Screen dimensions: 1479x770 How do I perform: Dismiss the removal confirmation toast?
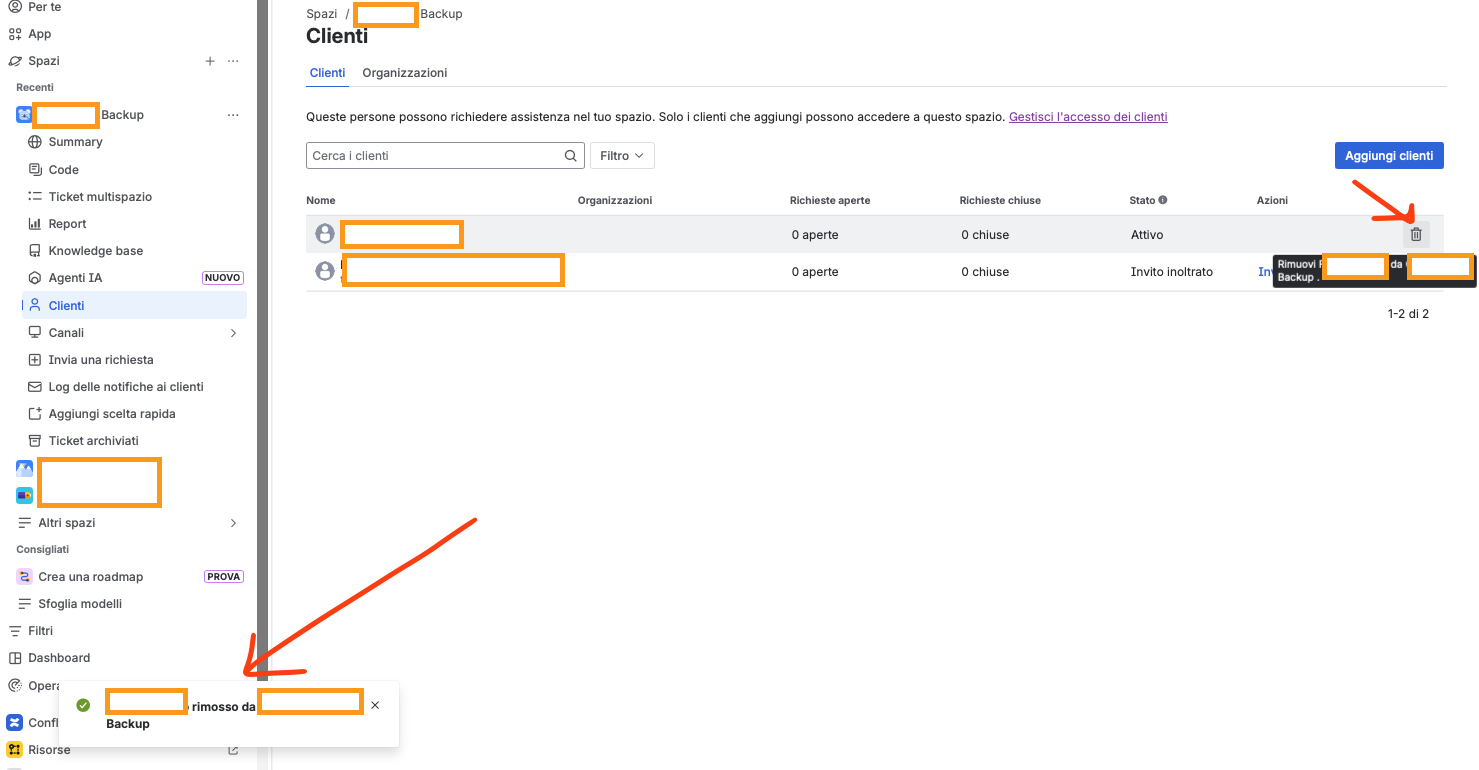pos(375,705)
